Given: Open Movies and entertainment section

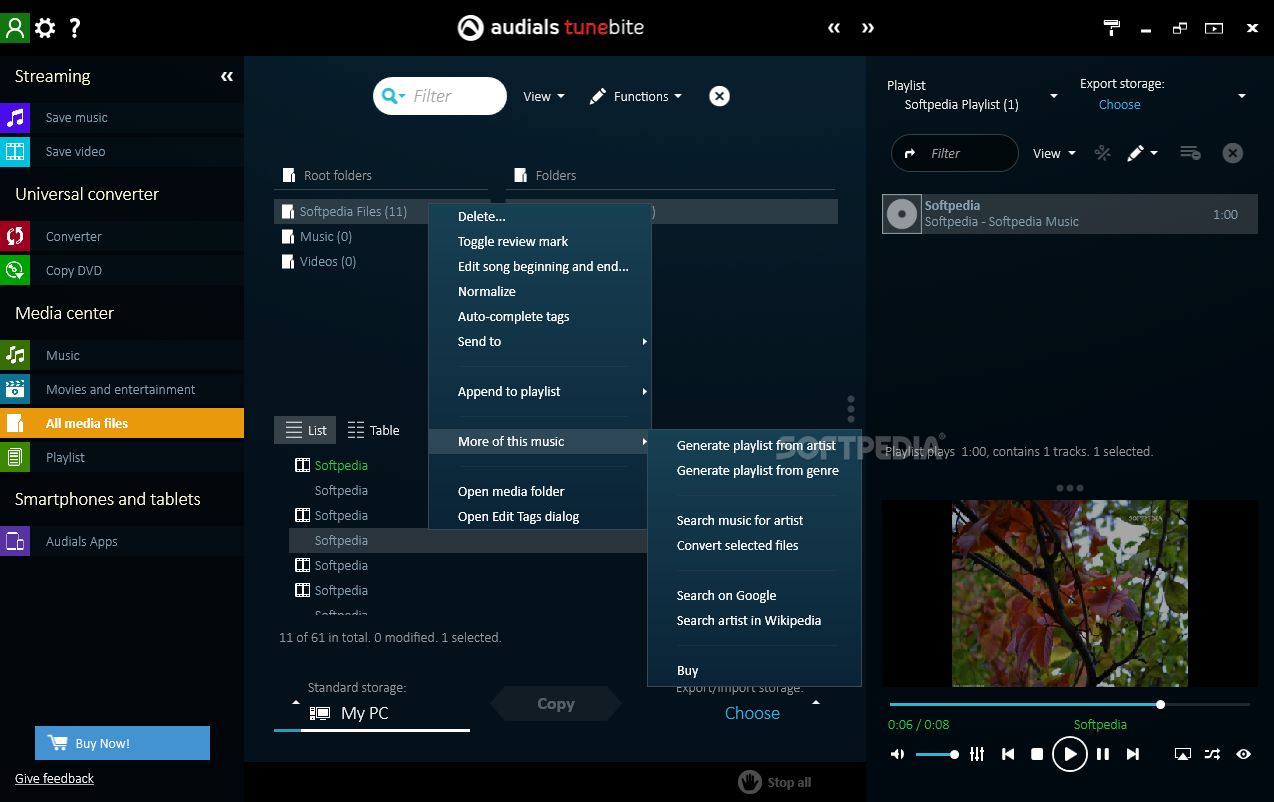Looking at the screenshot, I should [122, 389].
